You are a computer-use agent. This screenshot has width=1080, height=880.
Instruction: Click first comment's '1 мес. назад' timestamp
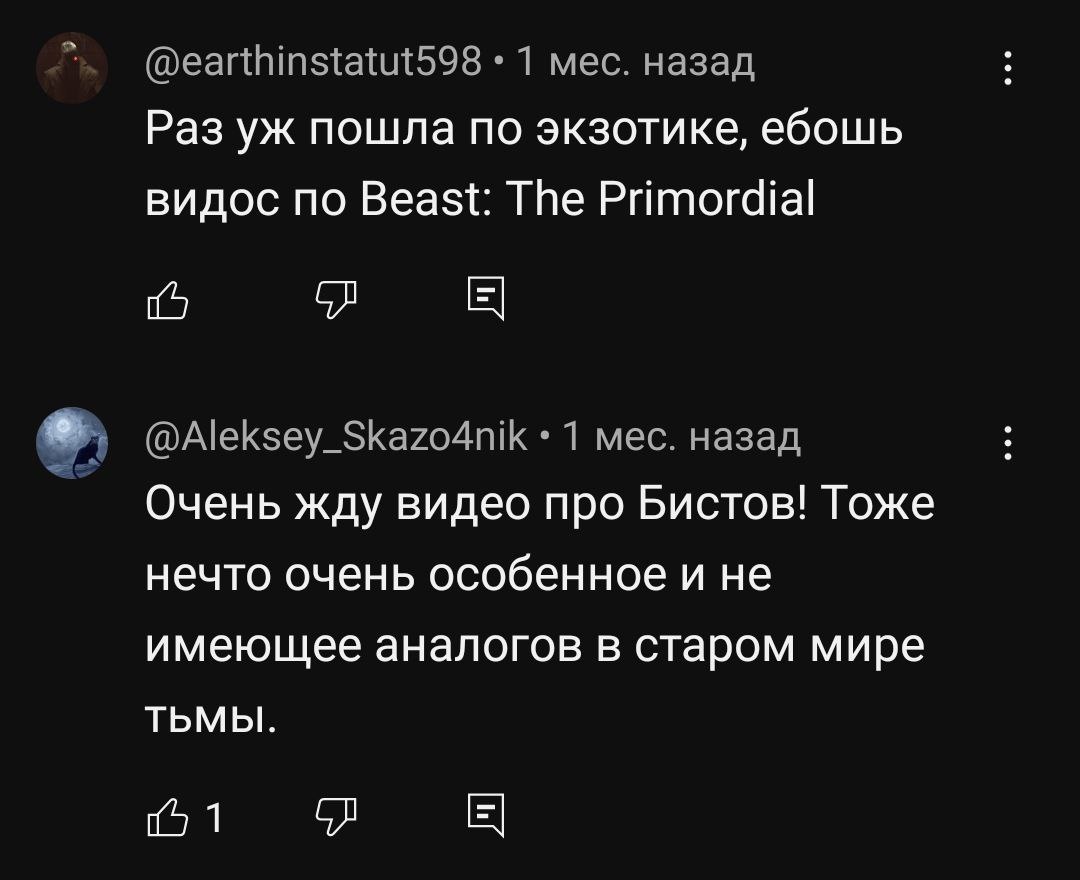click(x=636, y=62)
